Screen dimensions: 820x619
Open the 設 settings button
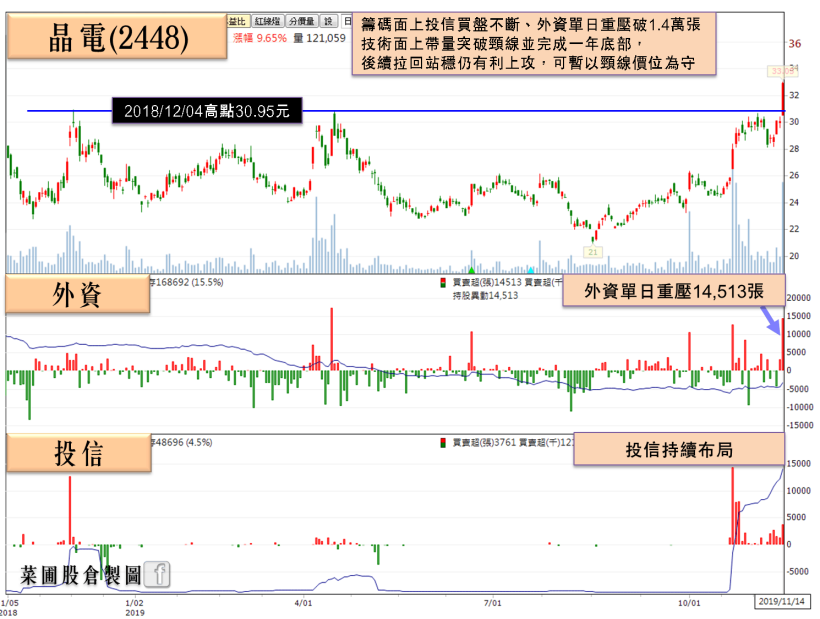(x=328, y=21)
